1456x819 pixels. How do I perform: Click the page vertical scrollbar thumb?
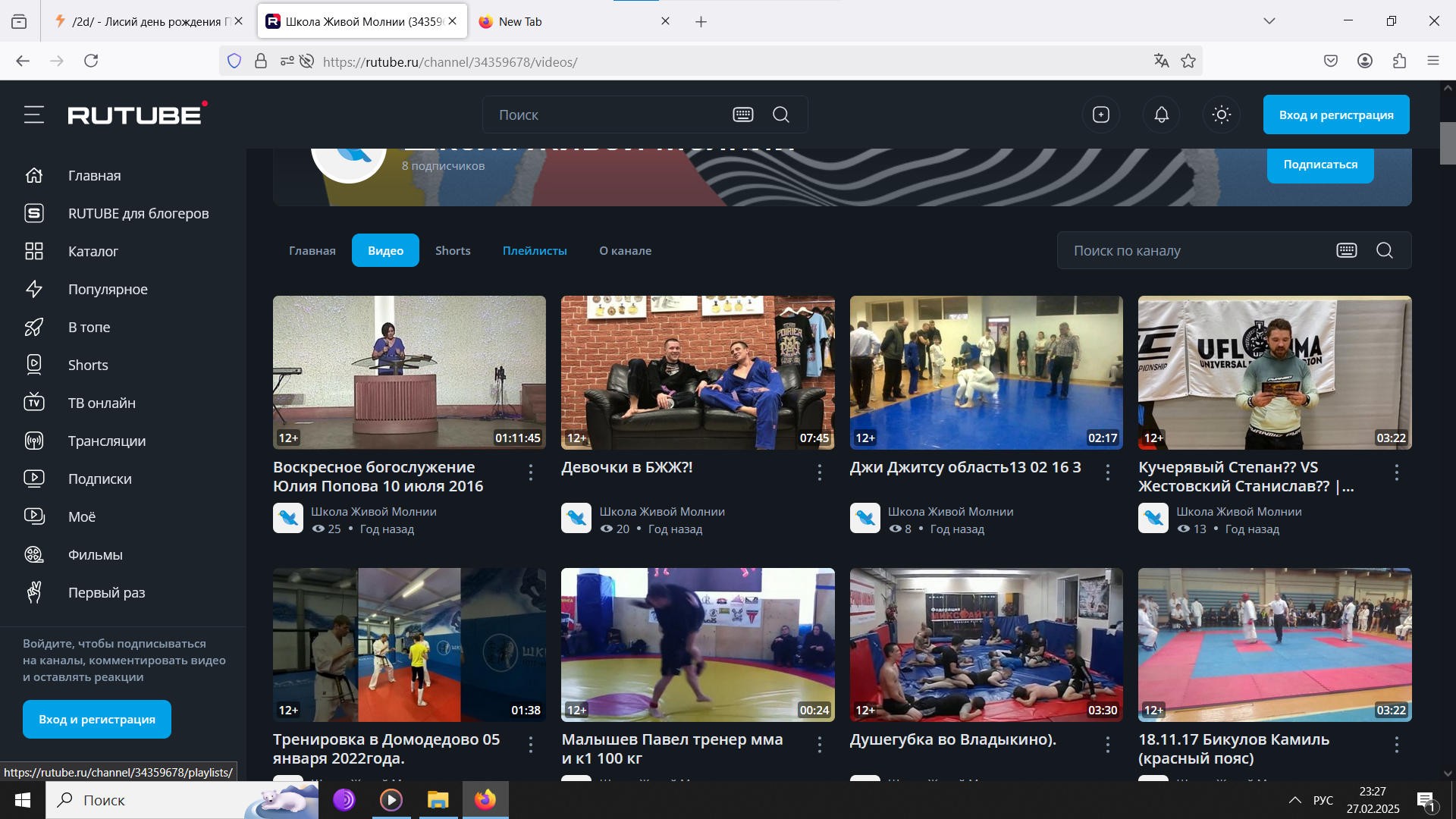[x=1448, y=143]
